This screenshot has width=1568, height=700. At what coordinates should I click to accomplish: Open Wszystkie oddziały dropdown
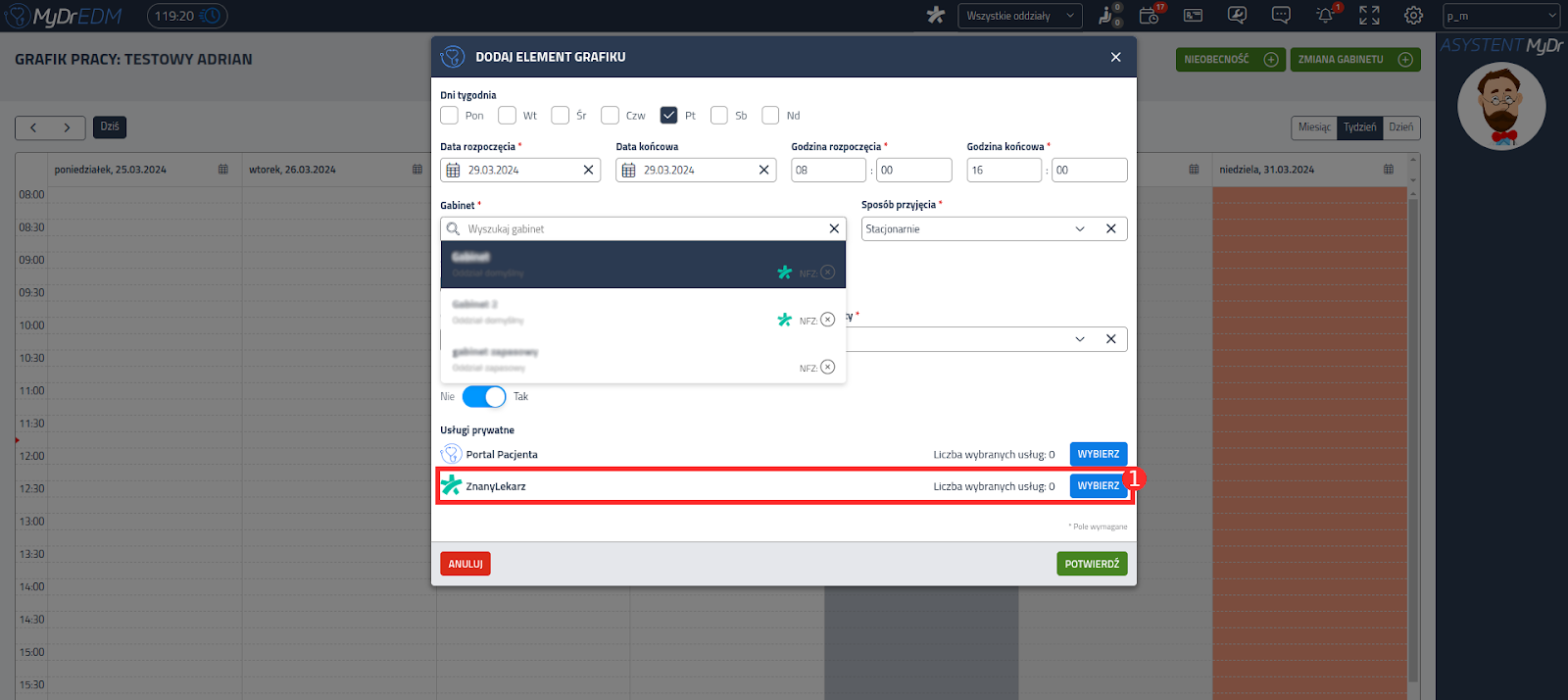pyautogui.click(x=1020, y=16)
